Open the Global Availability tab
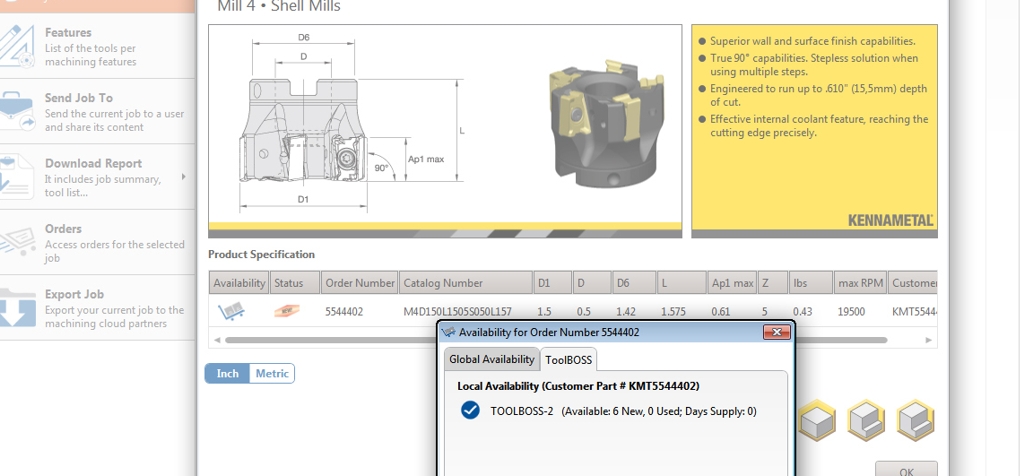The height and width of the screenshot is (476, 1024). pos(491,359)
